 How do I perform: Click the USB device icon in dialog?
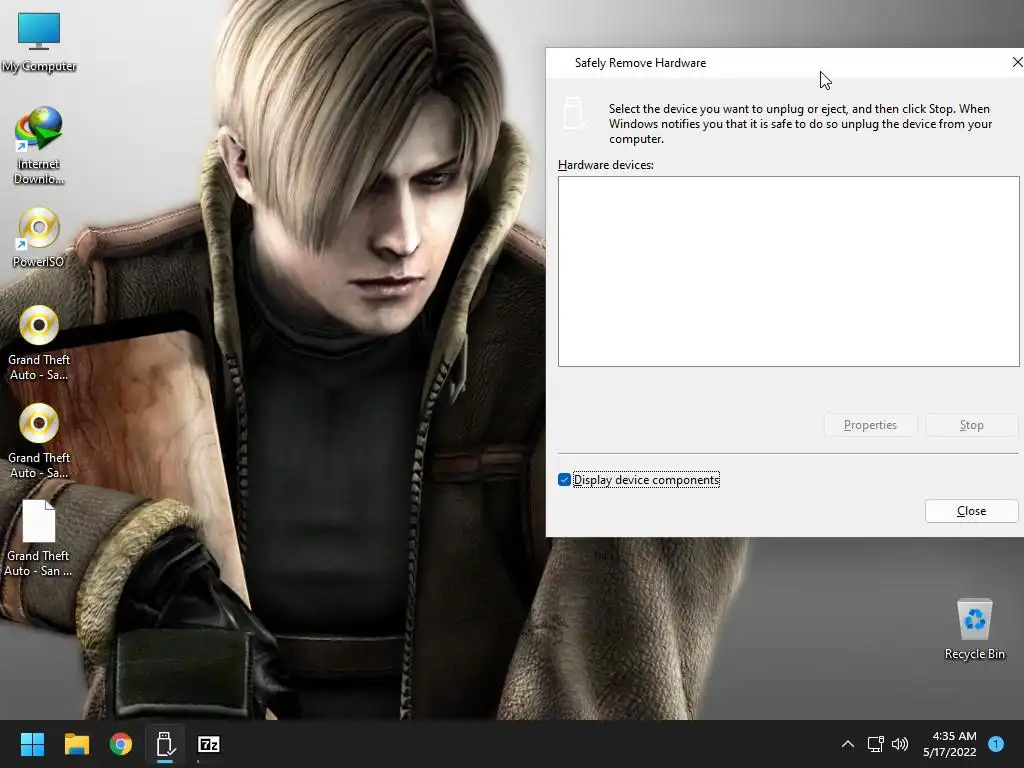[x=573, y=113]
